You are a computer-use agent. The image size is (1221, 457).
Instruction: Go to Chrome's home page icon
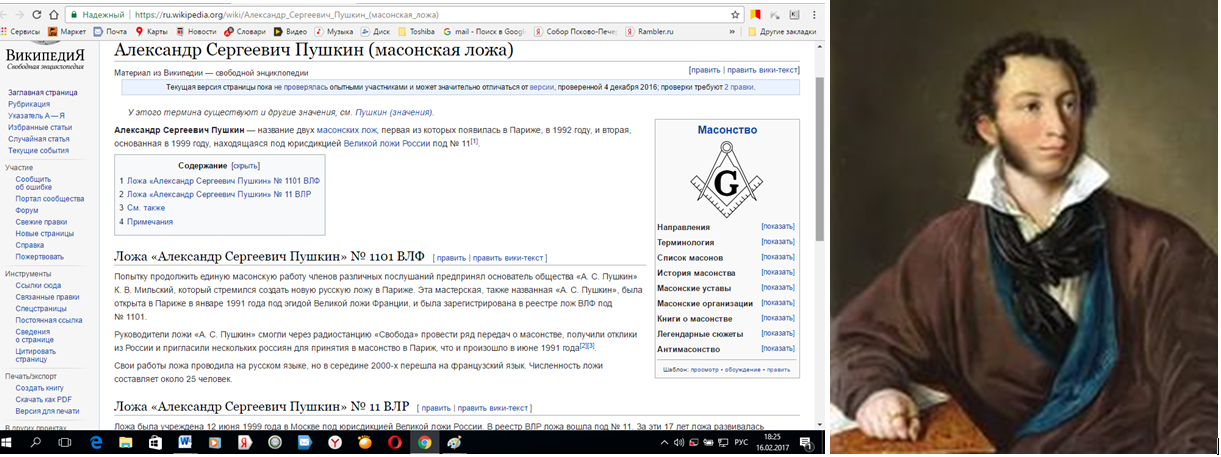point(52,15)
